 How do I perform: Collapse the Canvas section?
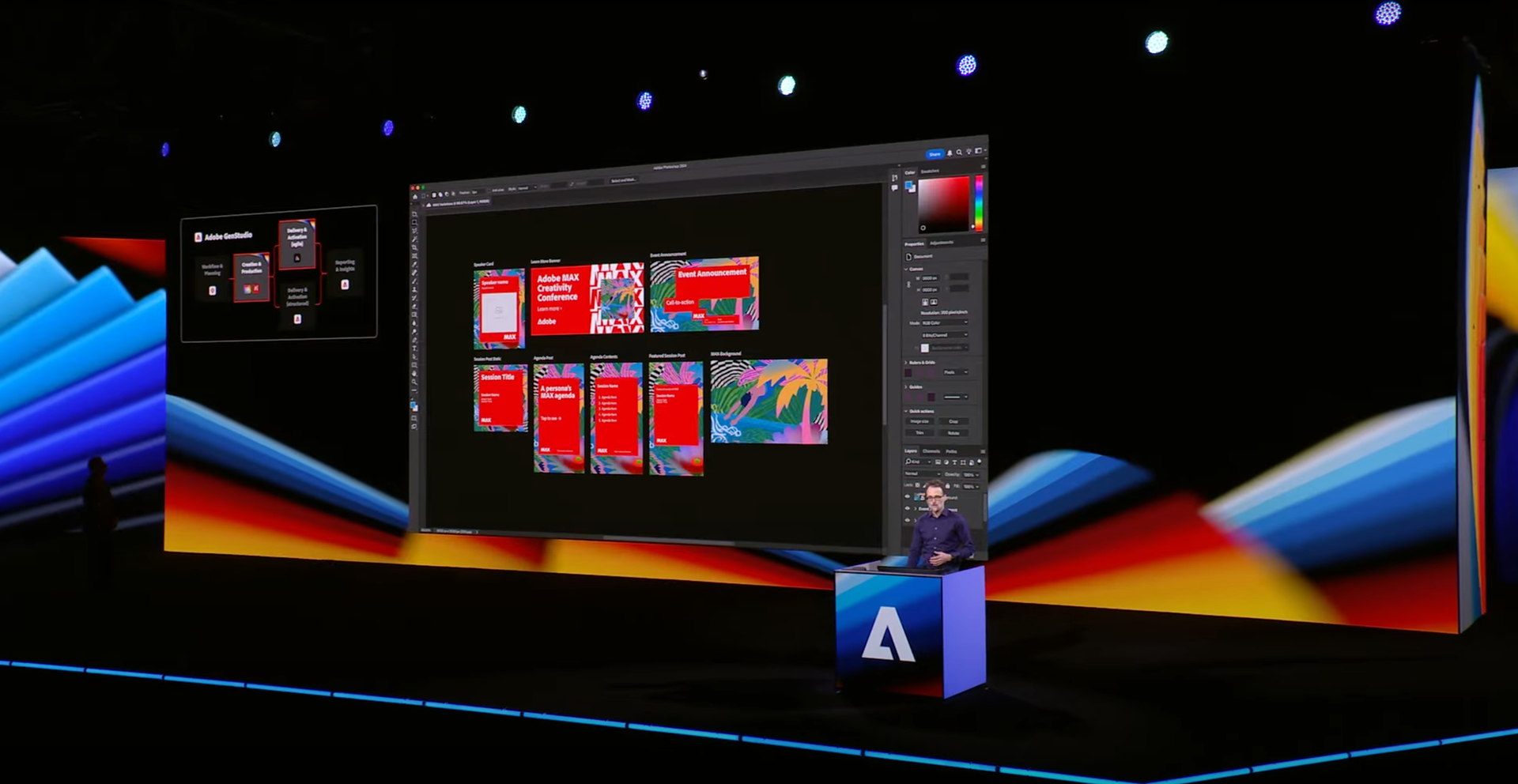[x=906, y=269]
